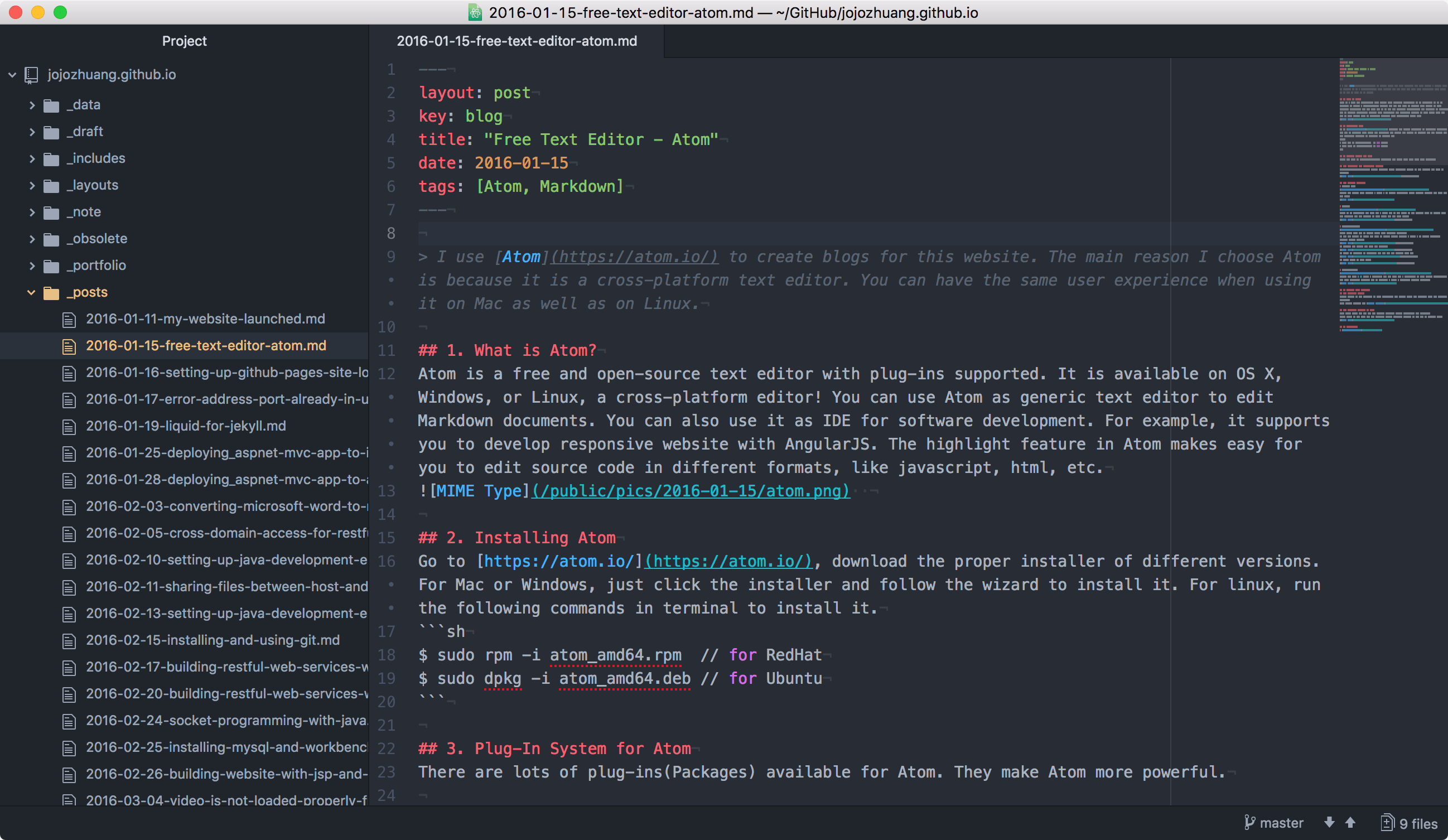Click the _includes folder icon
Image resolution: width=1448 pixels, height=840 pixels.
tap(51, 159)
